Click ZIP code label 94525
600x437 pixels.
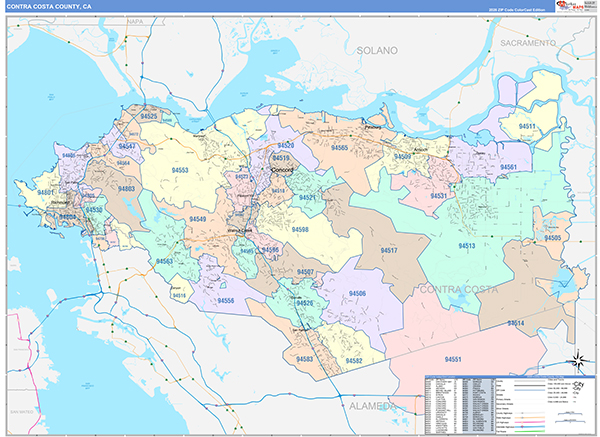(x=148, y=116)
